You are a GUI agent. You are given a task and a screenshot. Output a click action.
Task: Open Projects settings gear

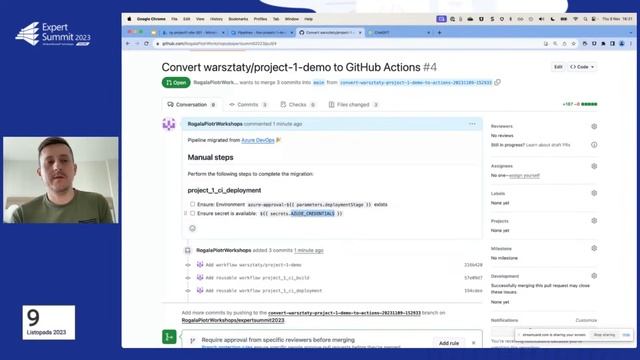[594, 221]
